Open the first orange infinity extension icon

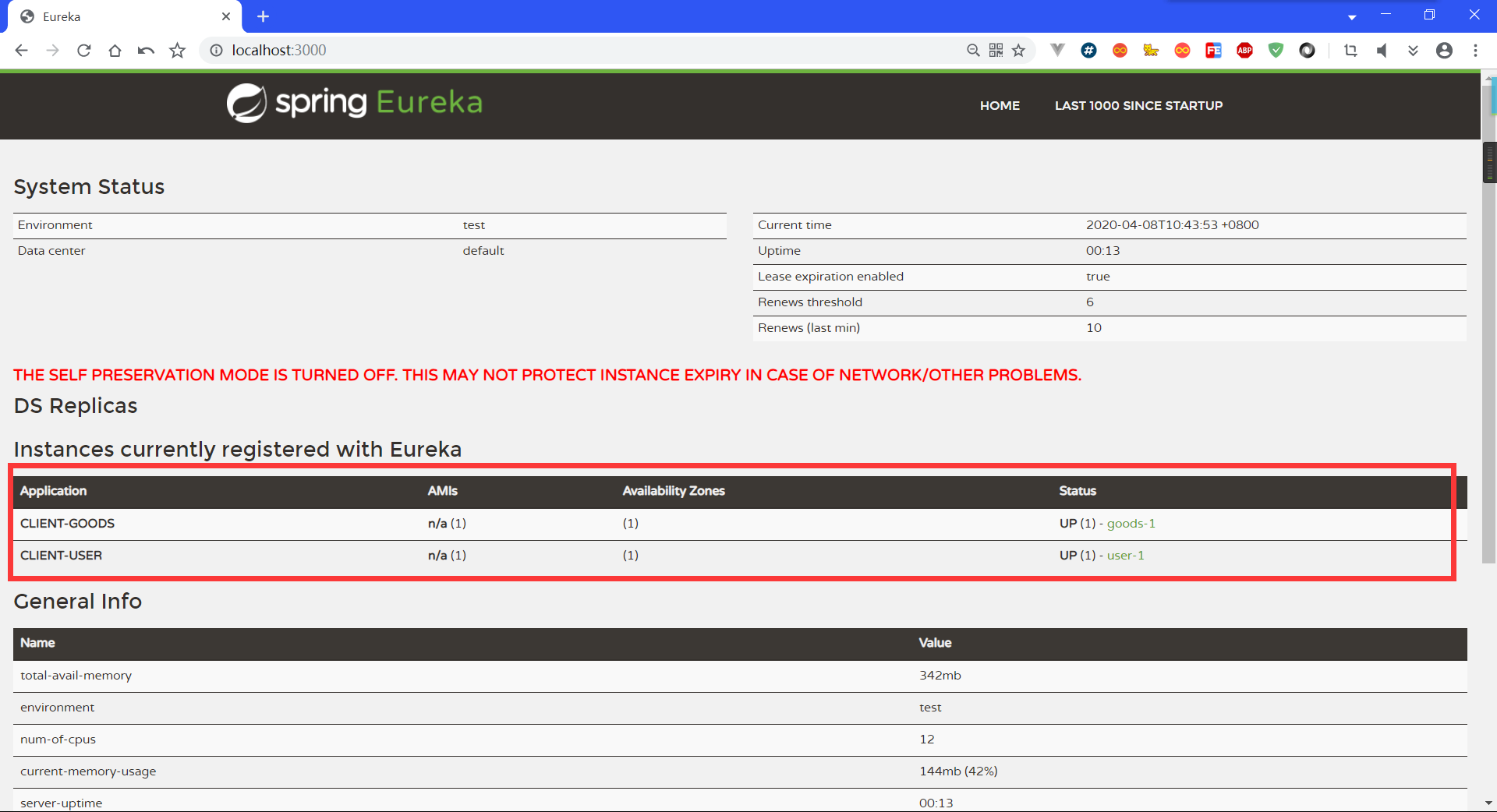(1120, 51)
